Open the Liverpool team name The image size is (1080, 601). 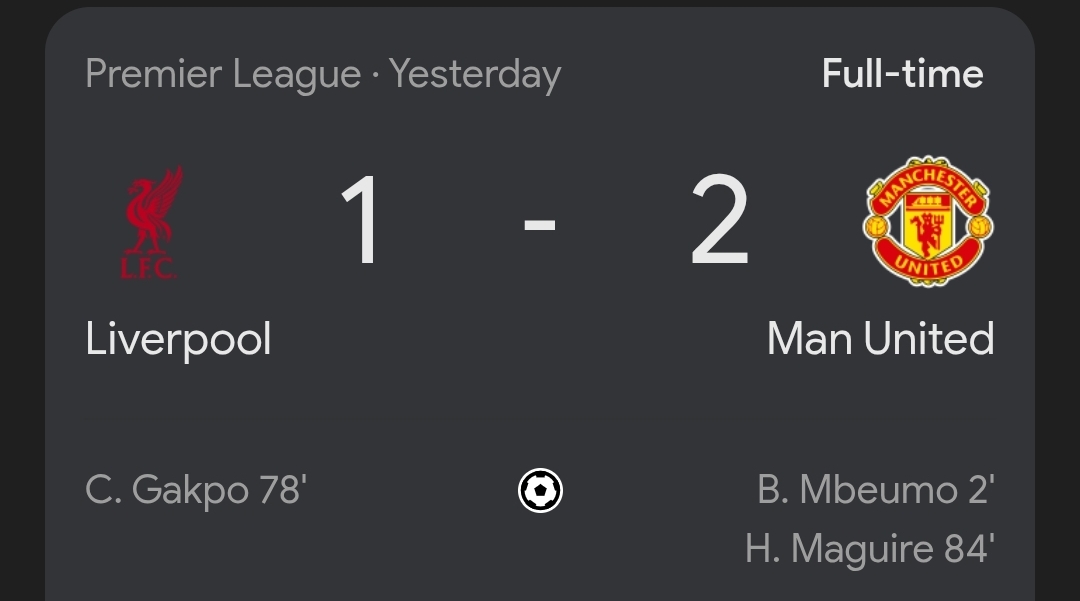pos(178,339)
